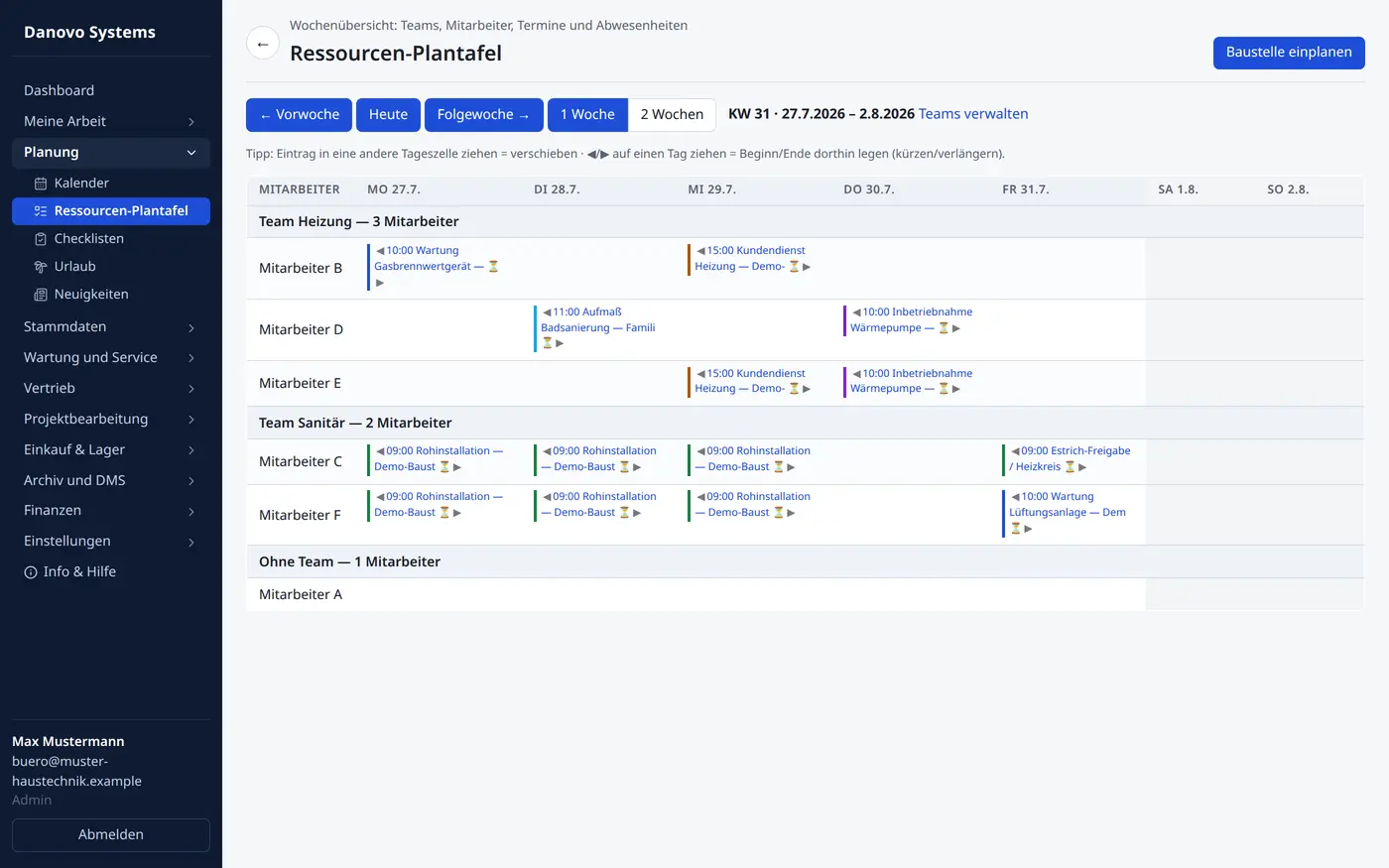Open Kalender under Planung
The width and height of the screenshot is (1389, 868).
[x=111, y=184]
